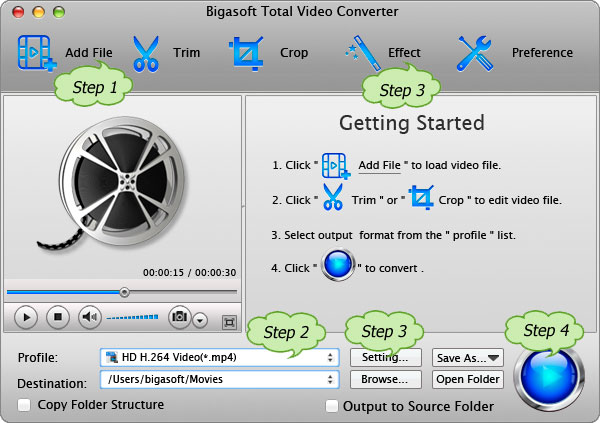Screen dimensions: 600x423
Task: Click the Effect label in toolbar
Action: [404, 52]
